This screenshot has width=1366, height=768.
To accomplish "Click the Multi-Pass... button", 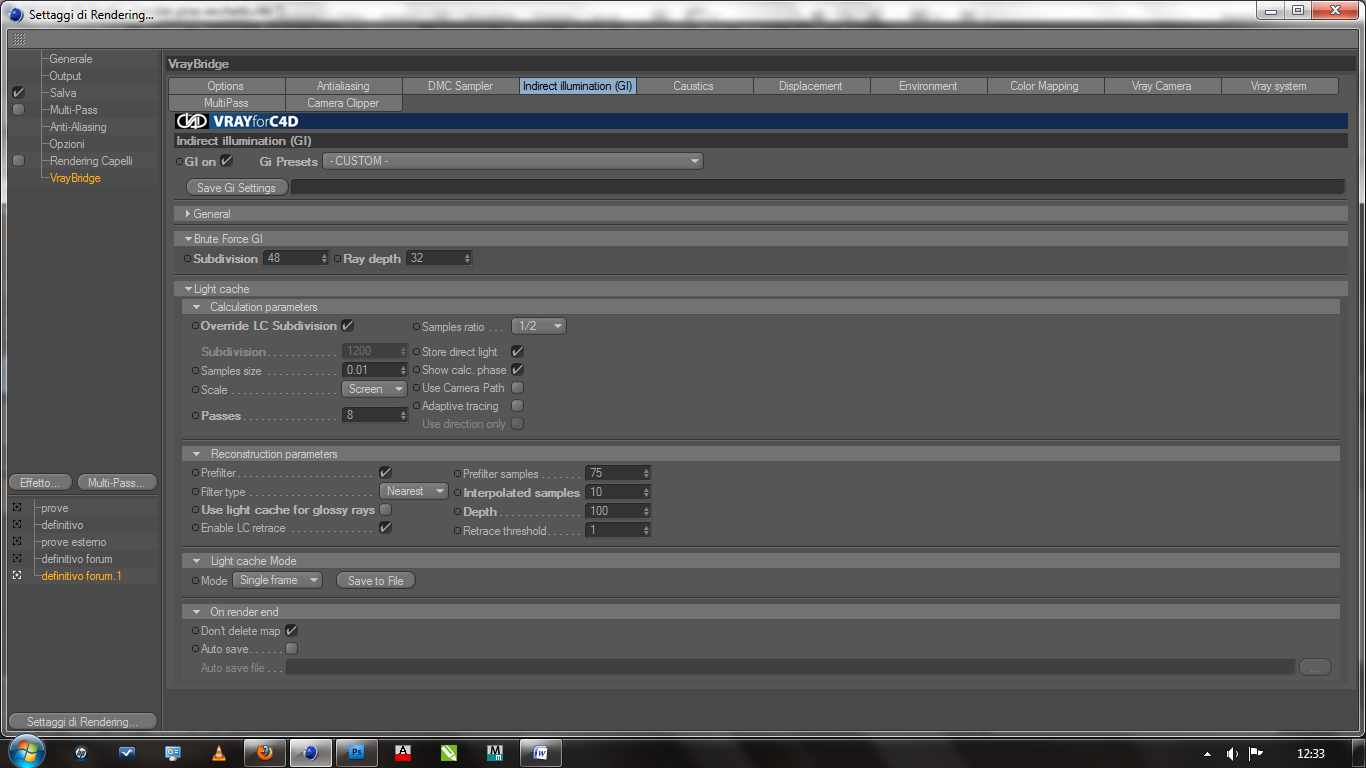I will tap(117, 483).
